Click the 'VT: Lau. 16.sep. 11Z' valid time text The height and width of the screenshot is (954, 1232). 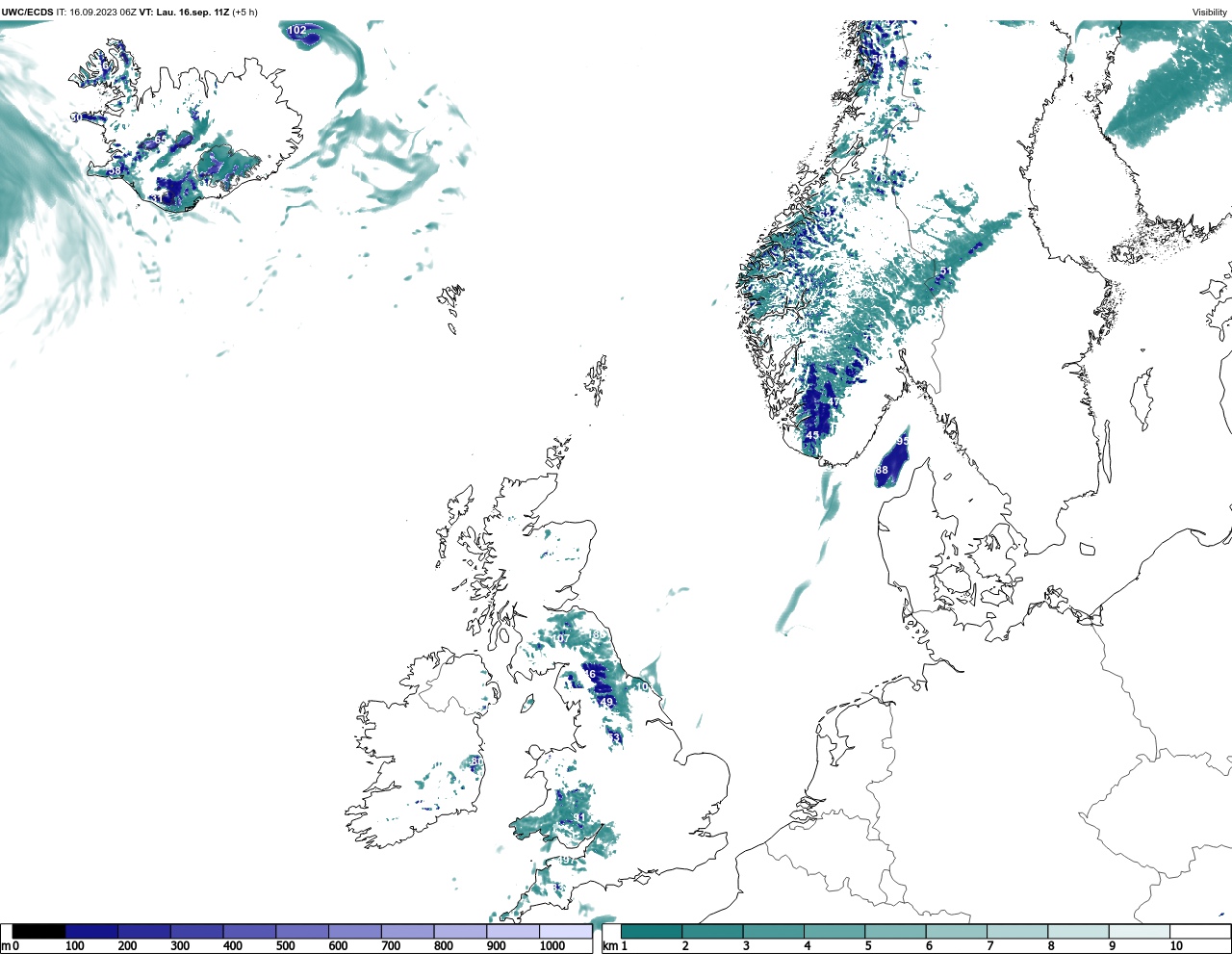tap(184, 13)
